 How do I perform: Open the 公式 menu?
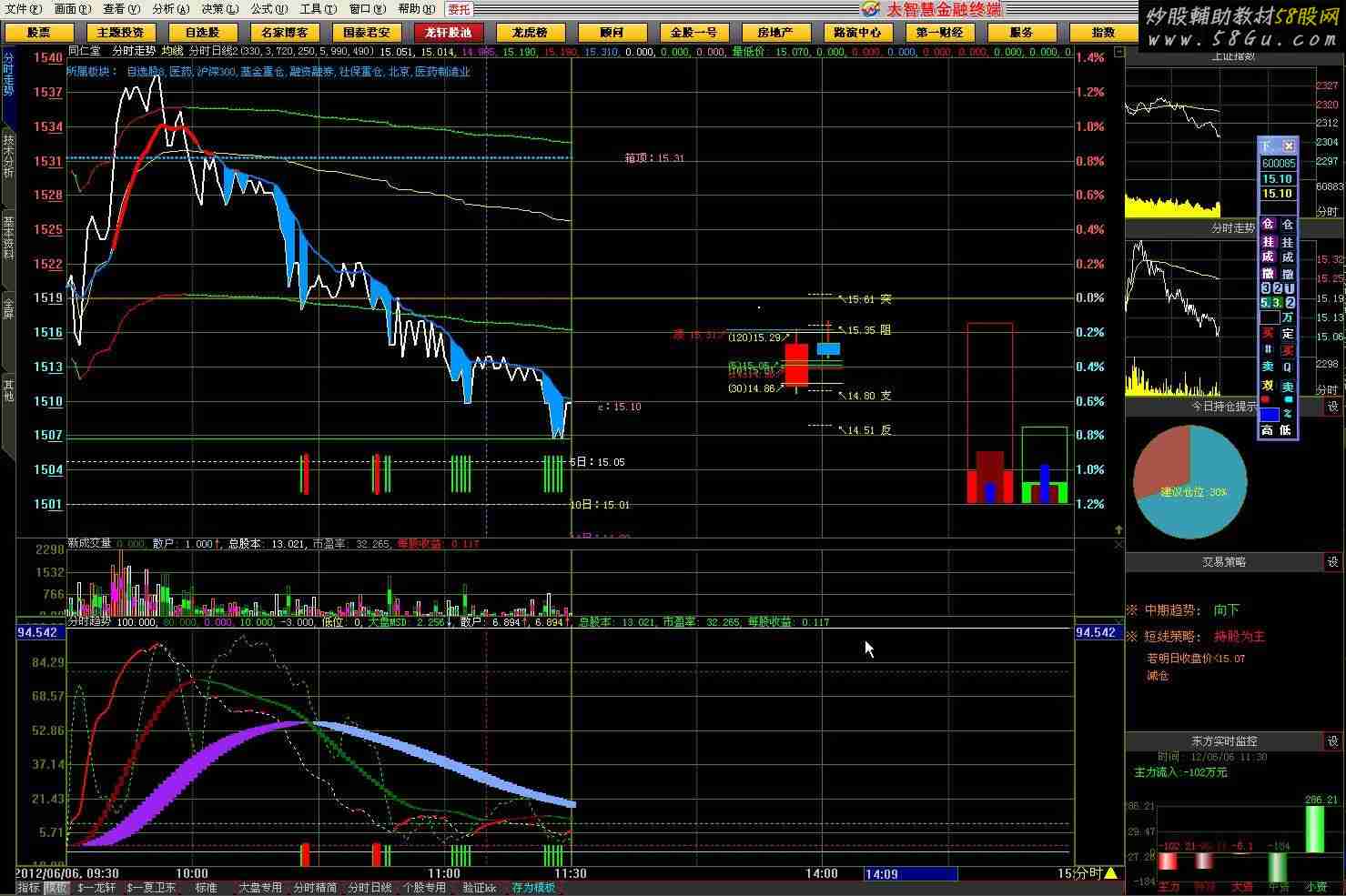pyautogui.click(x=268, y=8)
